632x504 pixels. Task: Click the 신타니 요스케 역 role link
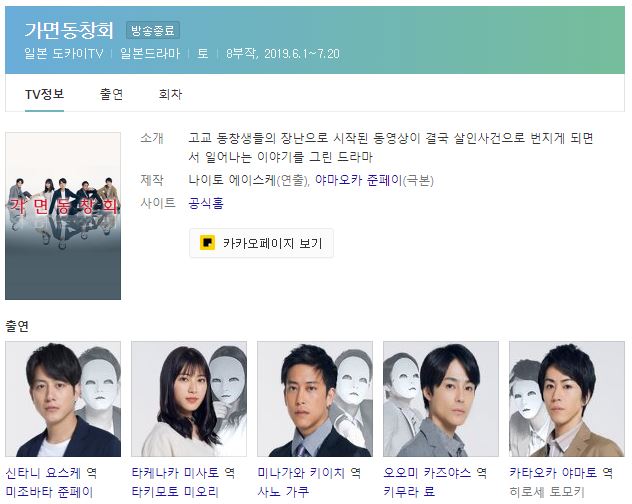(x=51, y=473)
